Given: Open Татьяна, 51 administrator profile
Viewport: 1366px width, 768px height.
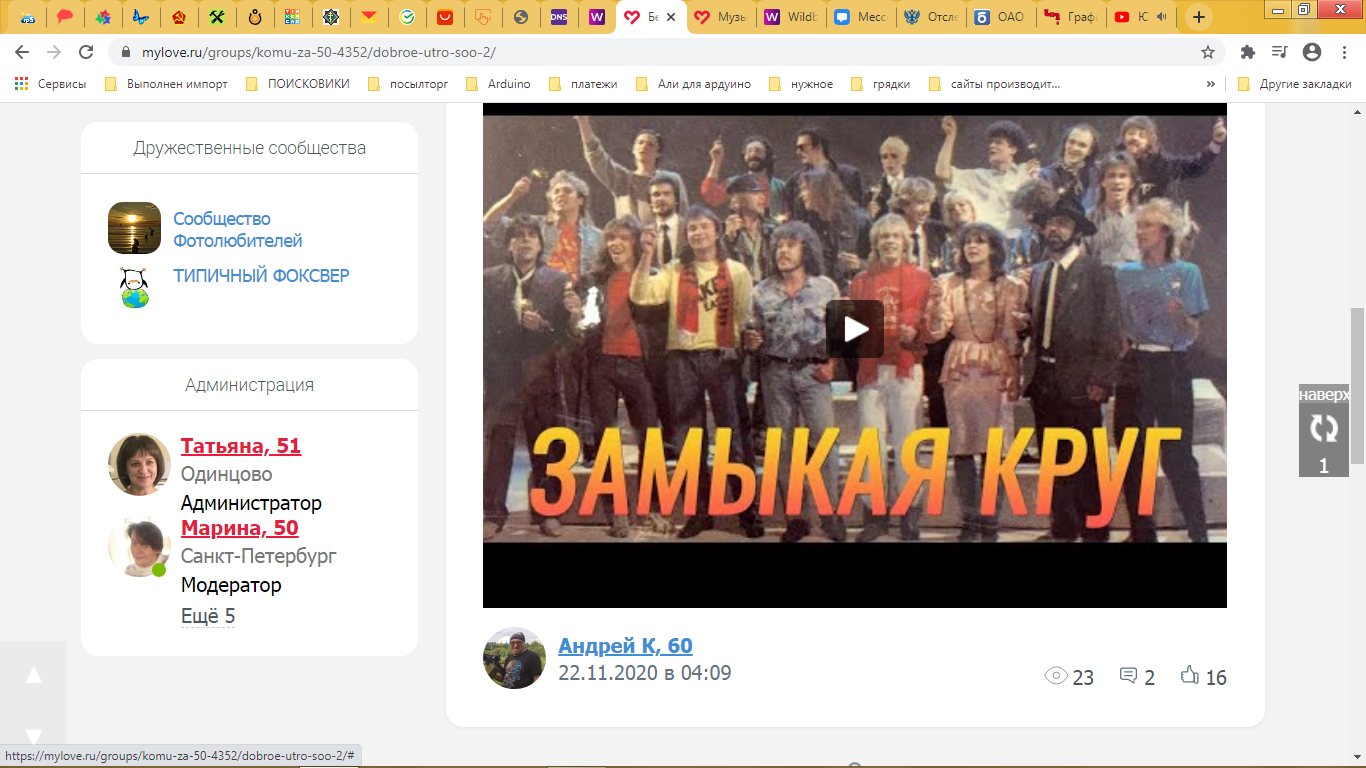Looking at the screenshot, I should [x=241, y=446].
